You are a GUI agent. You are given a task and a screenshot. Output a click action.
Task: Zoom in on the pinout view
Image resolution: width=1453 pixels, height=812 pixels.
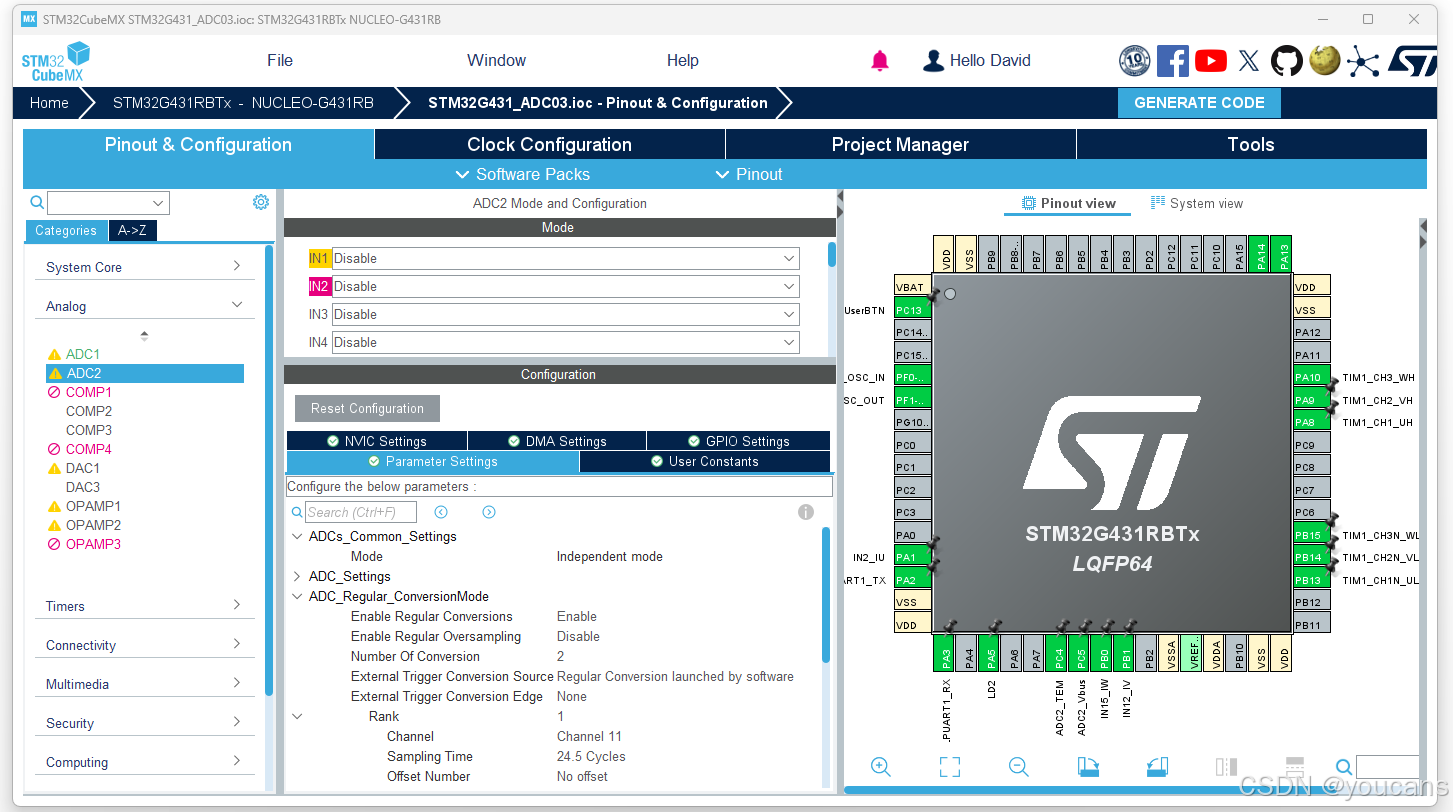(x=881, y=767)
